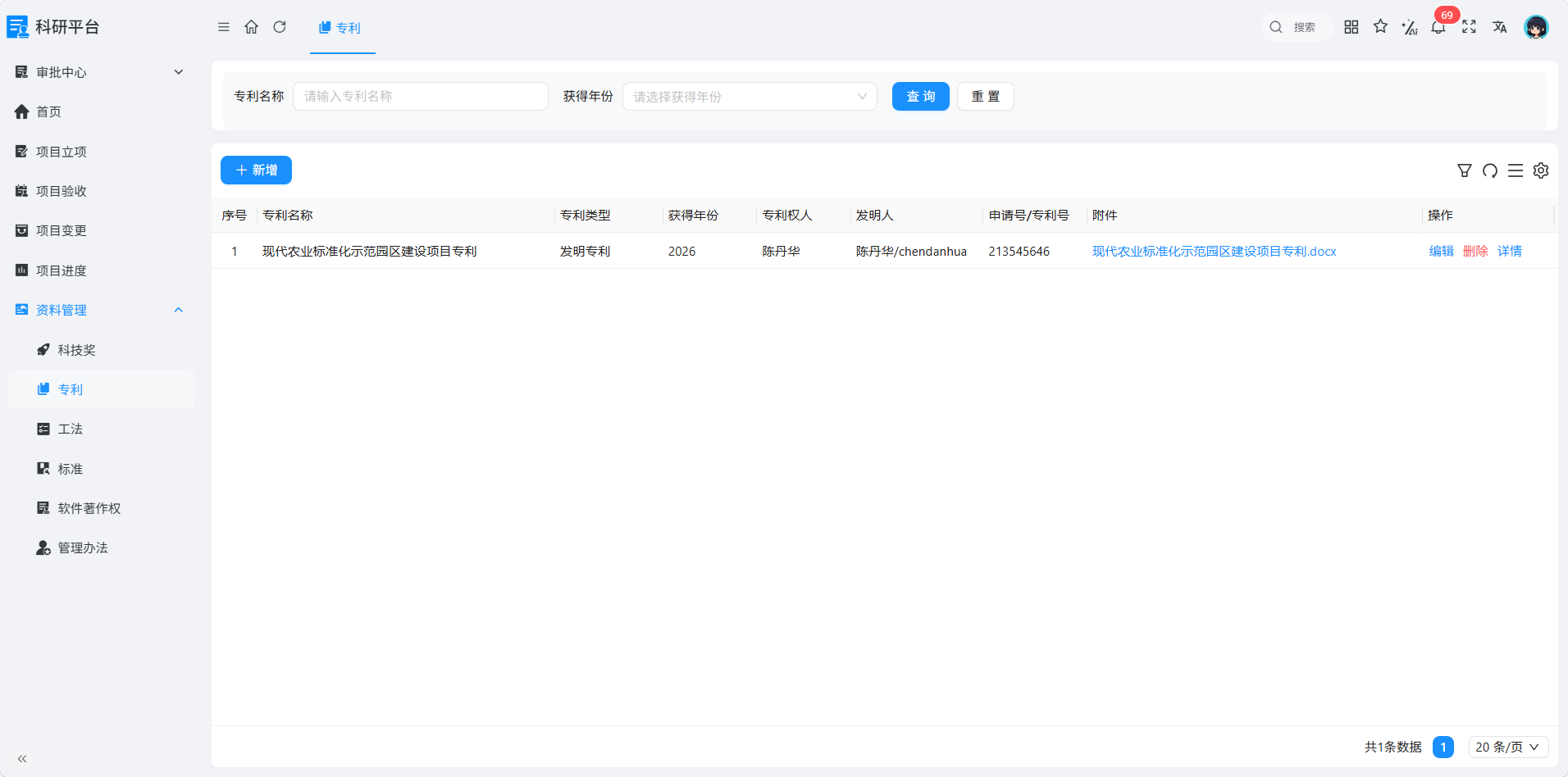Image resolution: width=1568 pixels, height=777 pixels.
Task: Click the refresh icon beside home
Action: tap(280, 27)
